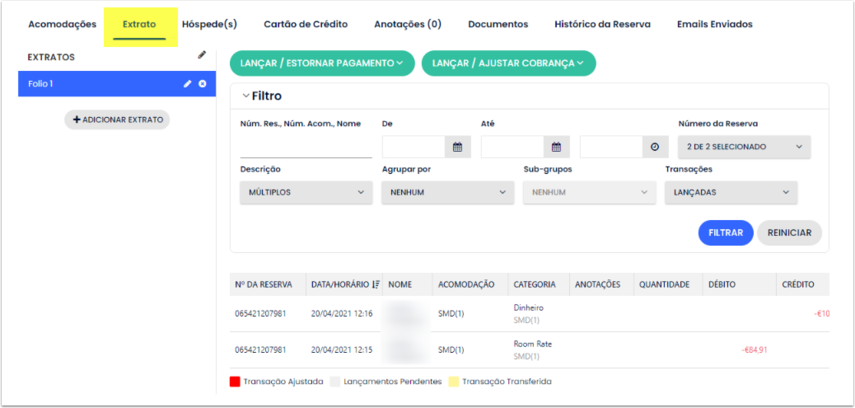Expand the Número da Reserva dropdown
855x408 pixels.
[x=743, y=147]
